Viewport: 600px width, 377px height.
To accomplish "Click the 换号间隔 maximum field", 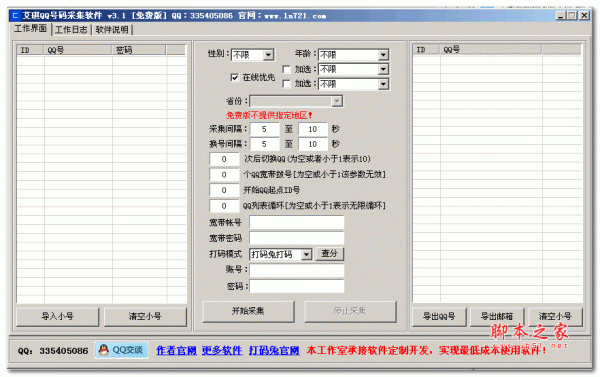I will 313,144.
